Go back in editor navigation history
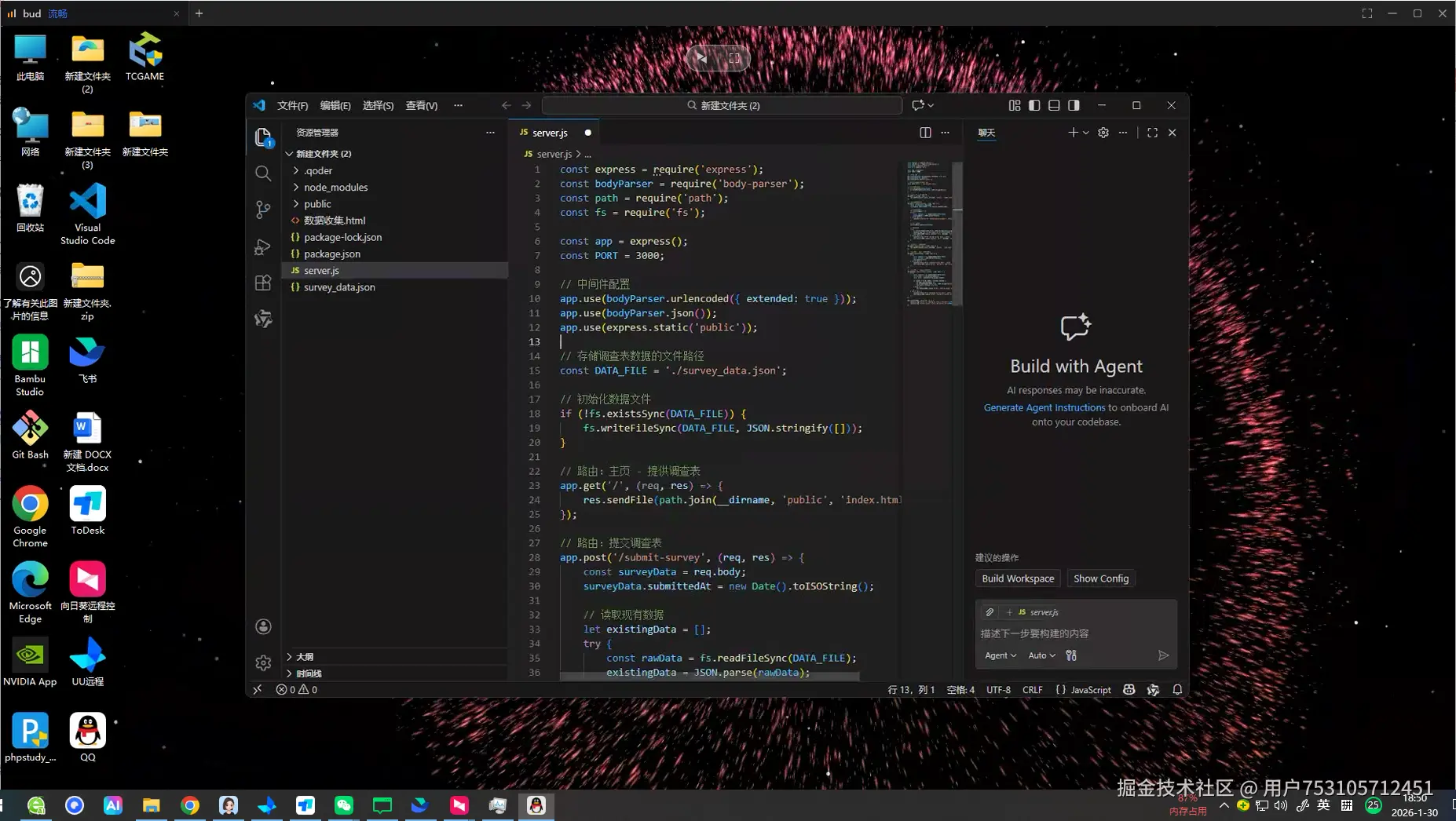Viewport: 1456px width, 821px height. point(507,105)
